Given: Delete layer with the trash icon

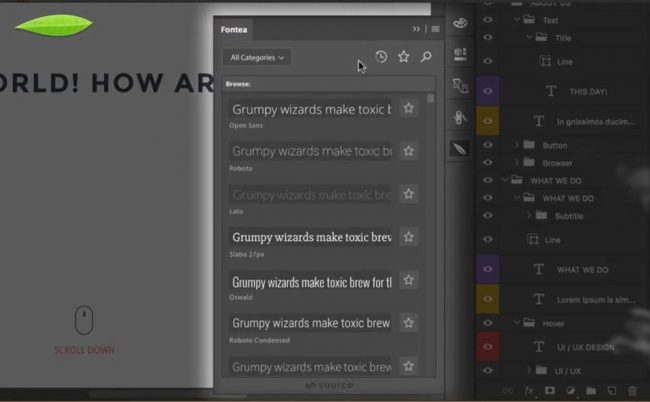Looking at the screenshot, I should click(632, 391).
